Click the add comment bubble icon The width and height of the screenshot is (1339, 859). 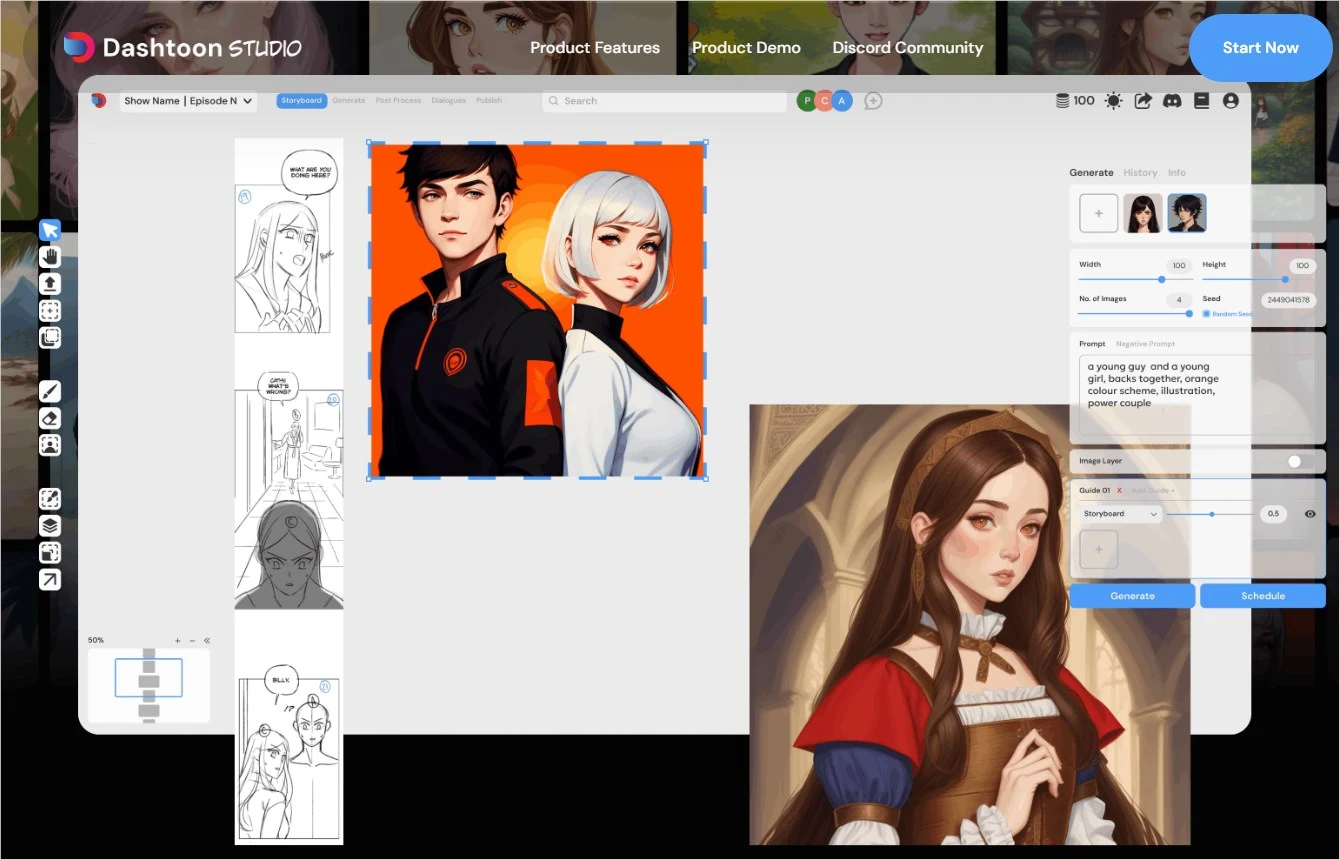873,101
